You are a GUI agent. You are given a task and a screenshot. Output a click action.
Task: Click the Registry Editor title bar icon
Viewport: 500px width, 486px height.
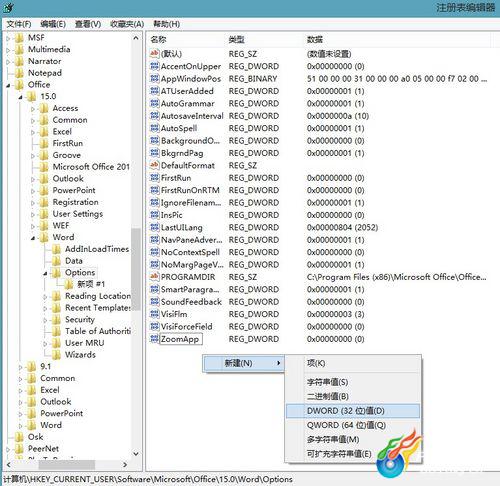(9, 8)
